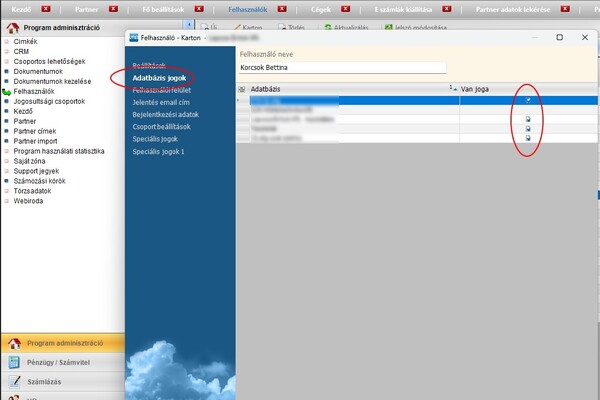The image size is (600, 400).
Task: Maximize the Felhasználó - Karton window
Action: (x=559, y=37)
